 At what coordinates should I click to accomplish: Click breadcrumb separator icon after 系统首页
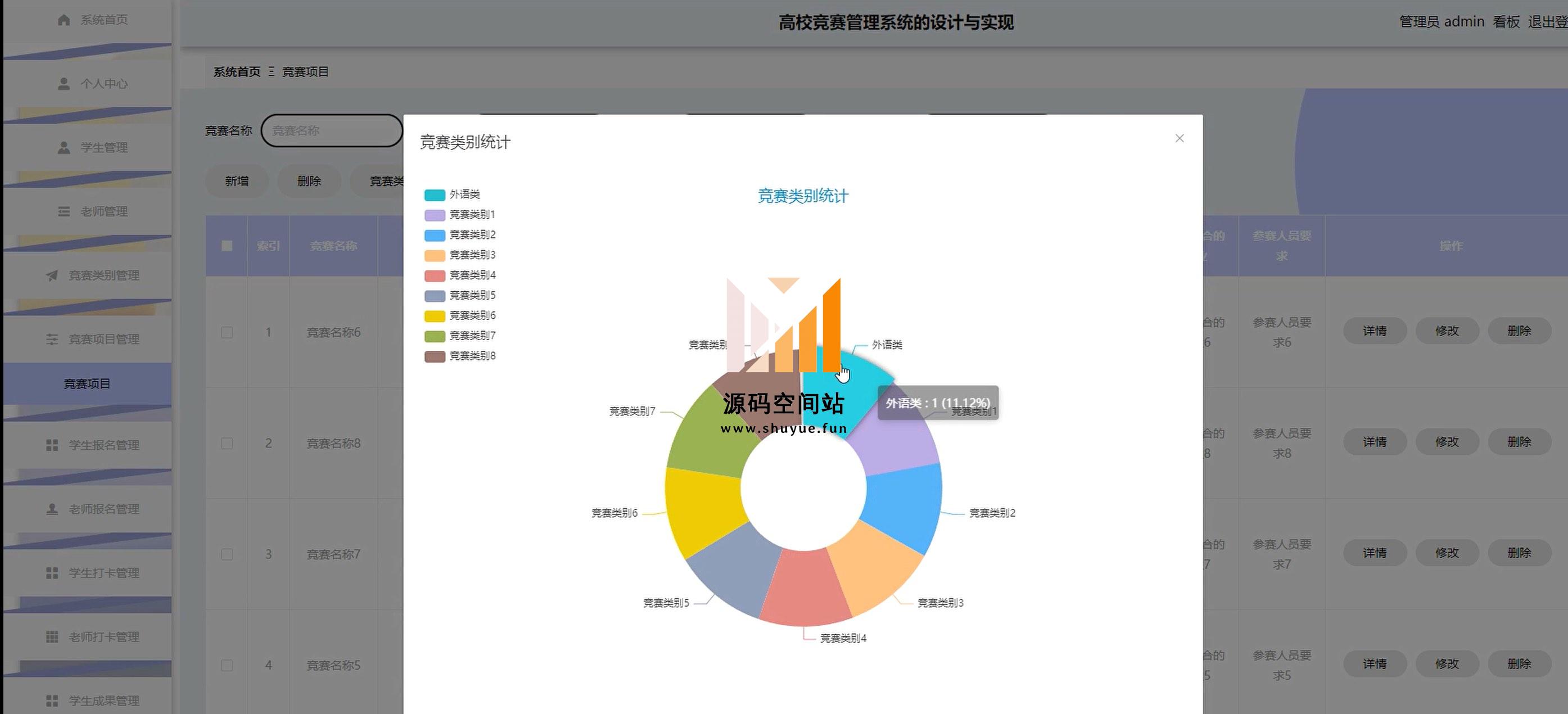click(272, 72)
